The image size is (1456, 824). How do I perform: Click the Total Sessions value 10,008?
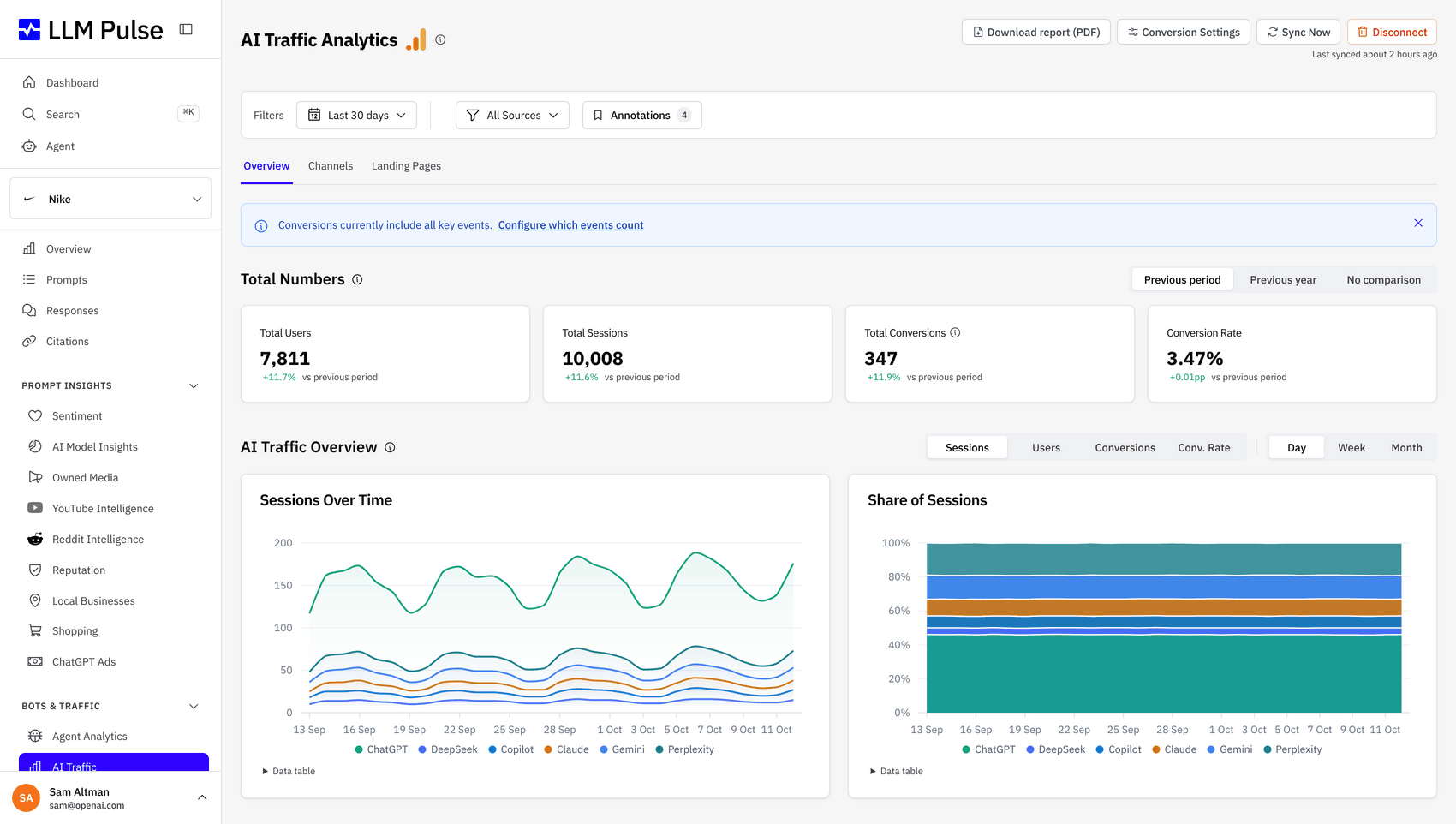pos(593,358)
